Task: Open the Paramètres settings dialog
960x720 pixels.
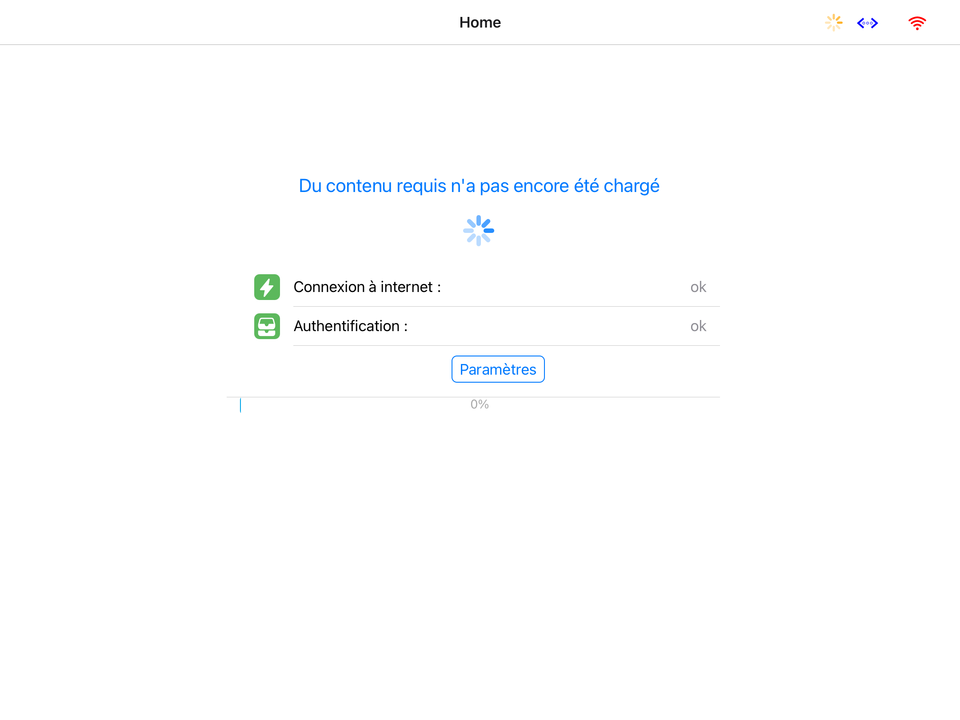Action: pos(498,369)
